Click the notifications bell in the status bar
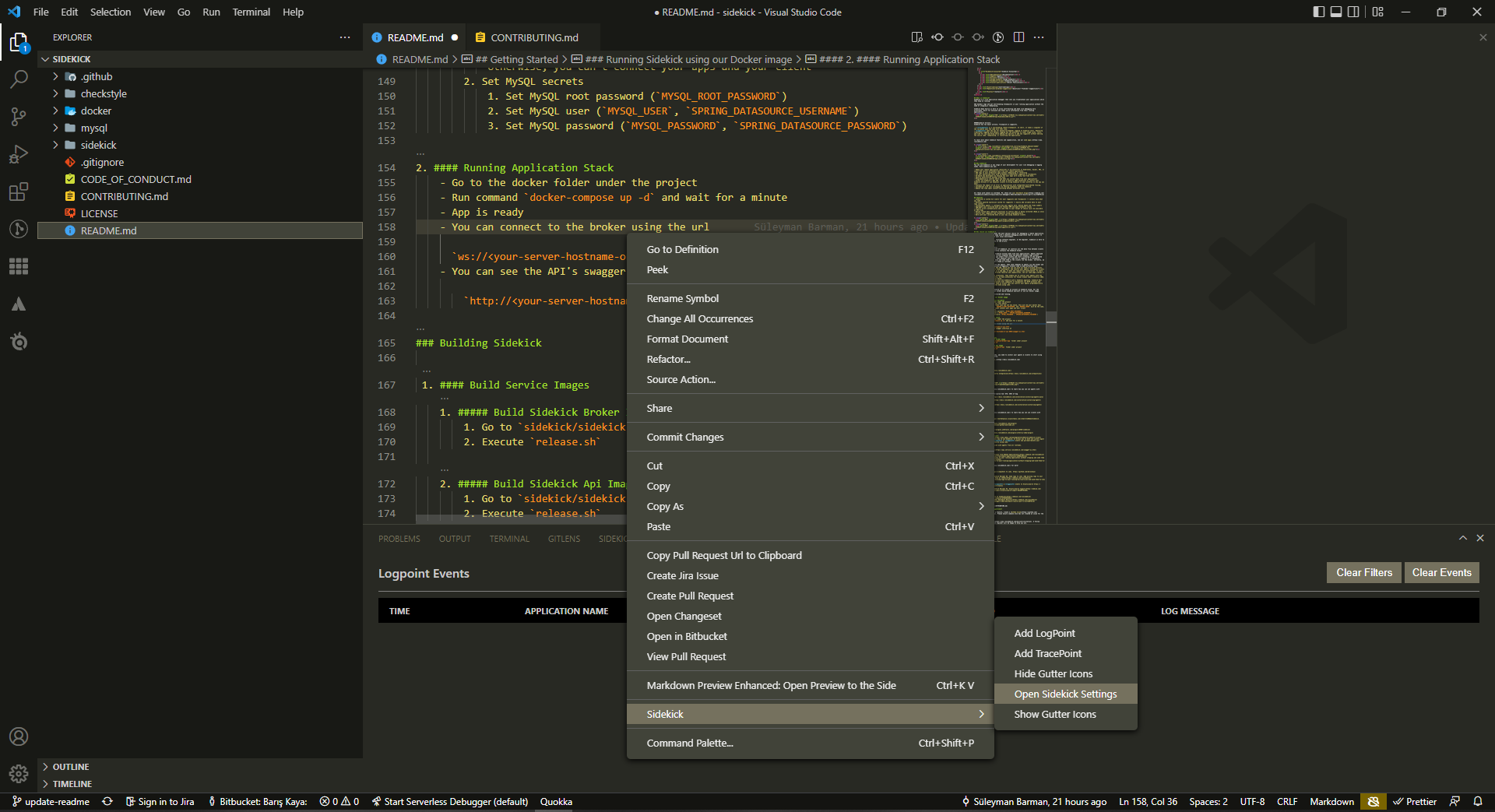1495x812 pixels. (x=1478, y=802)
